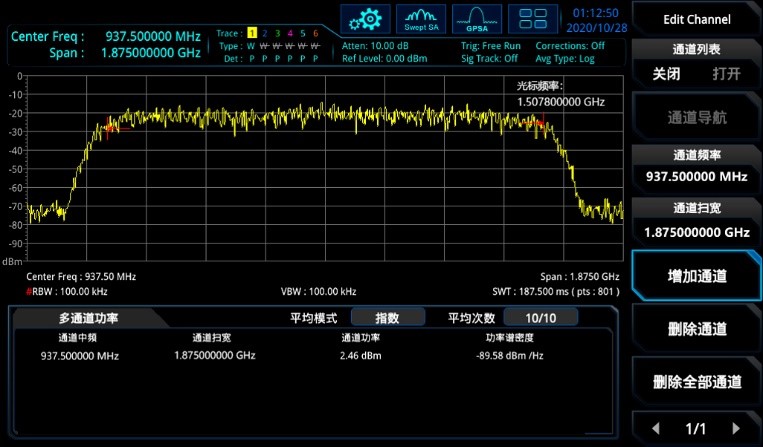Set channel list to 打开 (on)
Viewport: 763px width, 447px height.
(x=726, y=74)
